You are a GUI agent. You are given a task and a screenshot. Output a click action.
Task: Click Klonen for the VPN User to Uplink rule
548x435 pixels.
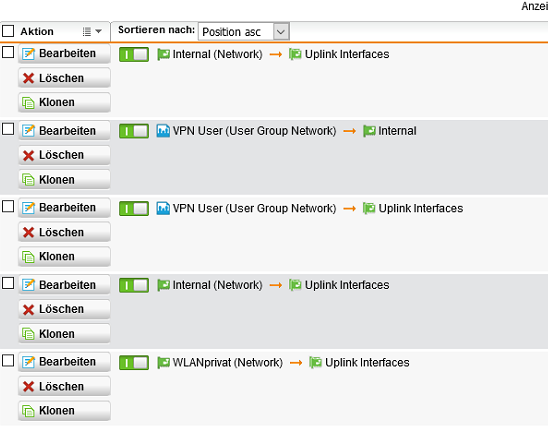64,257
